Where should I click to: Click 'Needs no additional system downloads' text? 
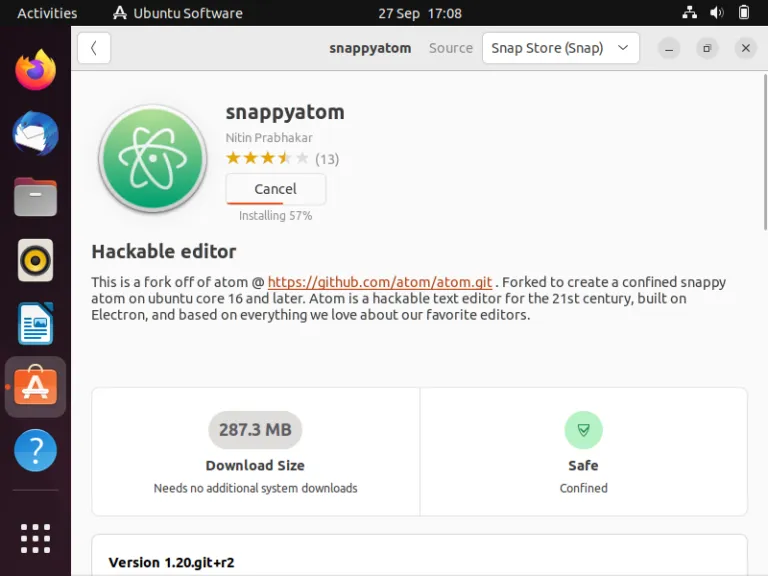tap(255, 488)
